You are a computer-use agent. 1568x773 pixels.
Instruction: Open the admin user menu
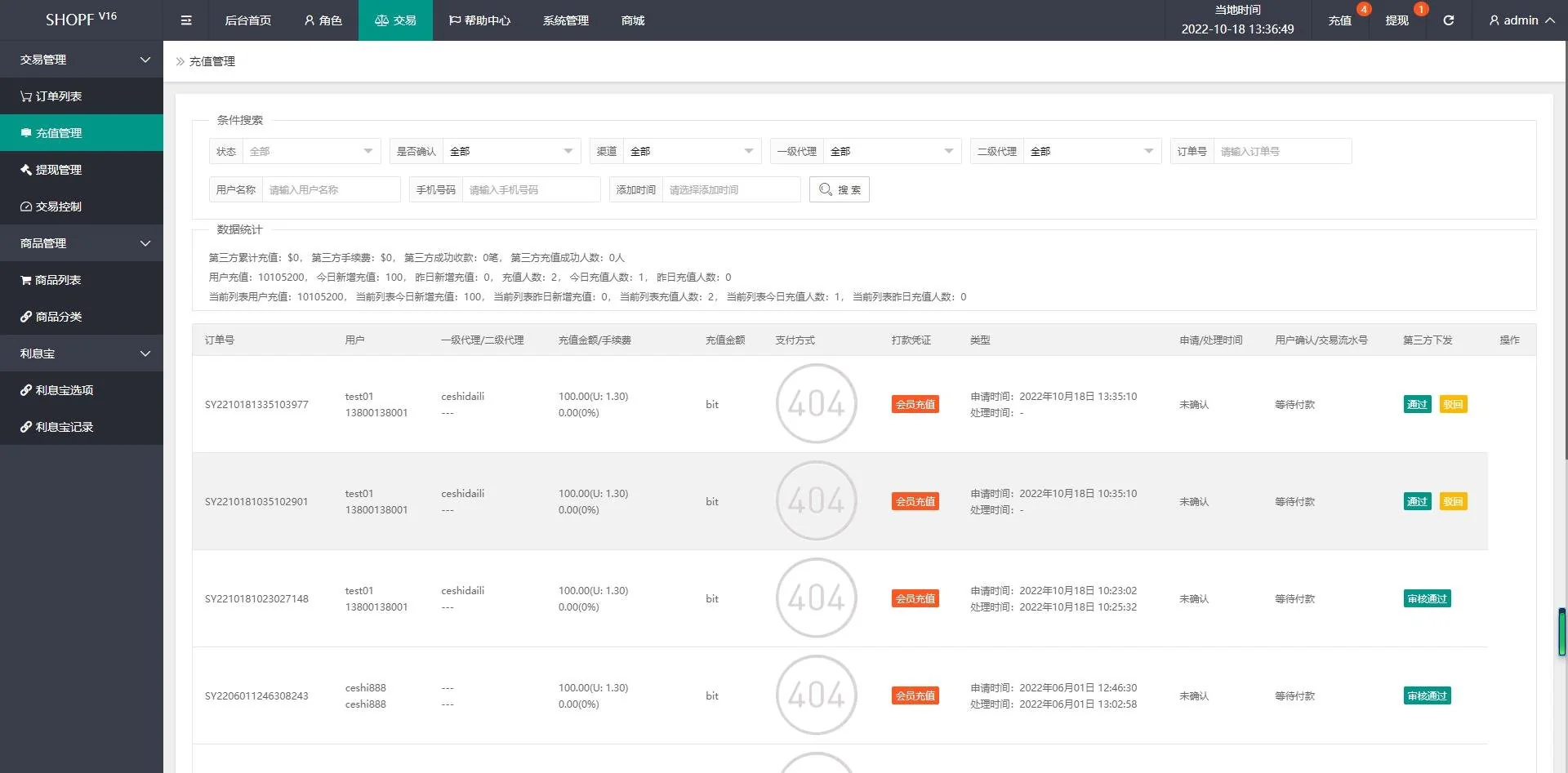(1521, 20)
